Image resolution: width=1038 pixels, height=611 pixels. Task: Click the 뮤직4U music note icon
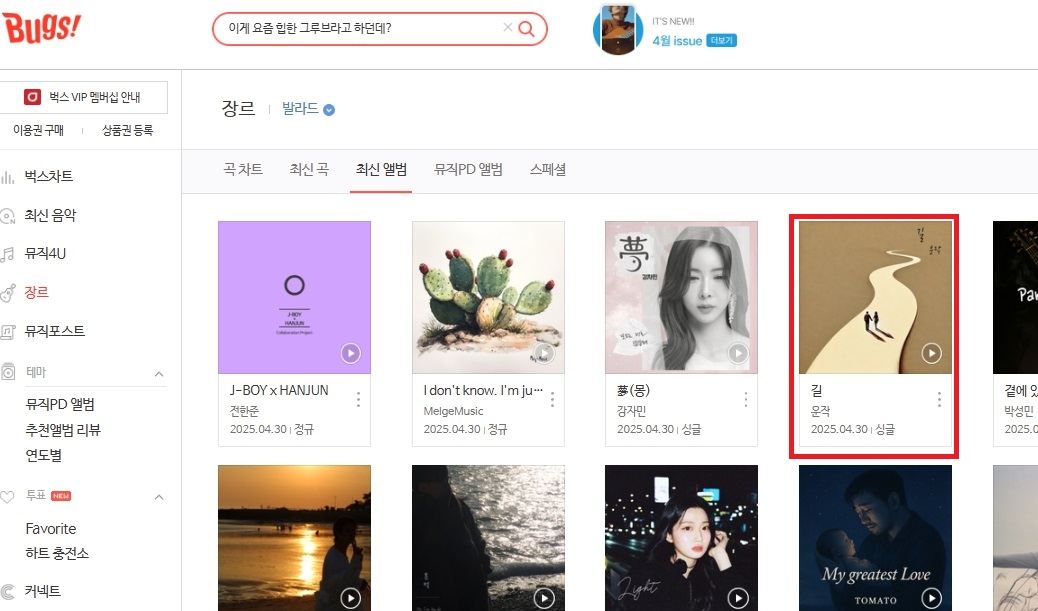click(8, 254)
